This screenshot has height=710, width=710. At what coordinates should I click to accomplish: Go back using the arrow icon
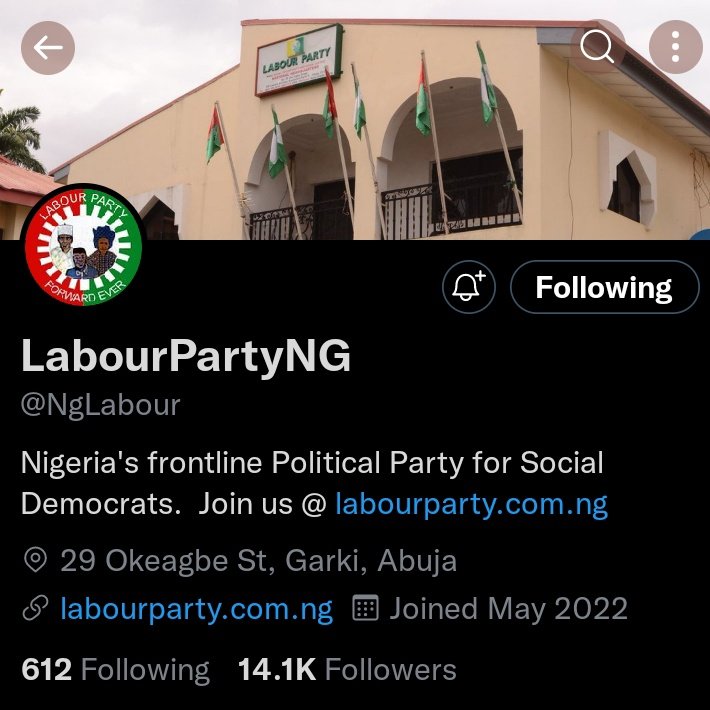pos(48,47)
